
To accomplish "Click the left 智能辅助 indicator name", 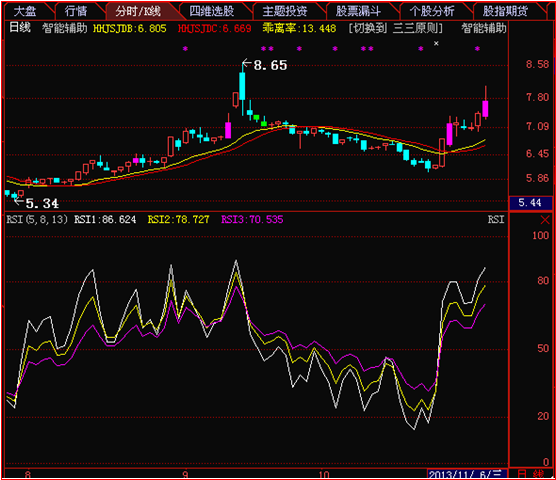I will (65, 28).
